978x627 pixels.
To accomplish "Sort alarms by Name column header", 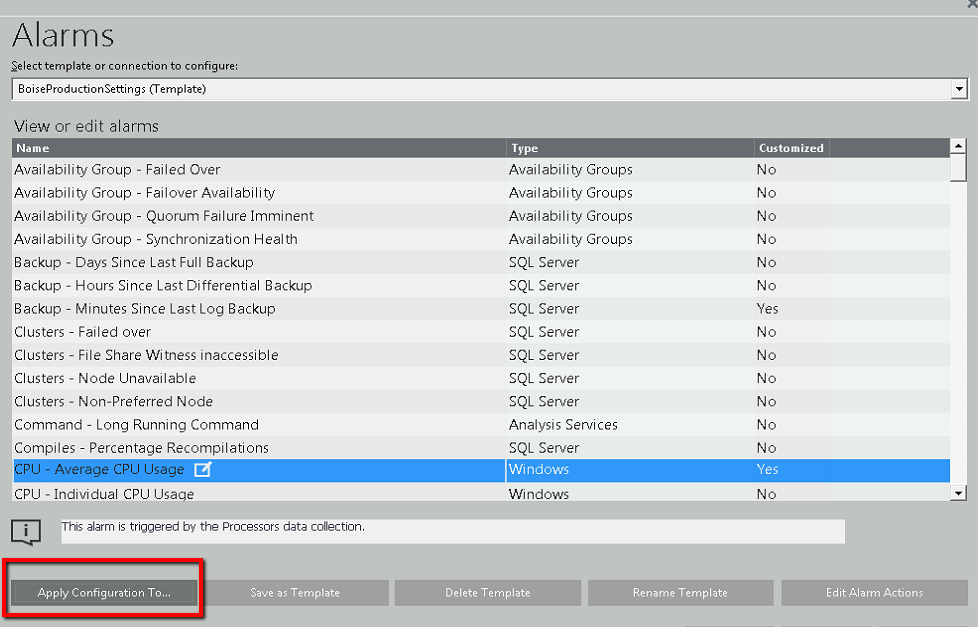I will pos(258,148).
